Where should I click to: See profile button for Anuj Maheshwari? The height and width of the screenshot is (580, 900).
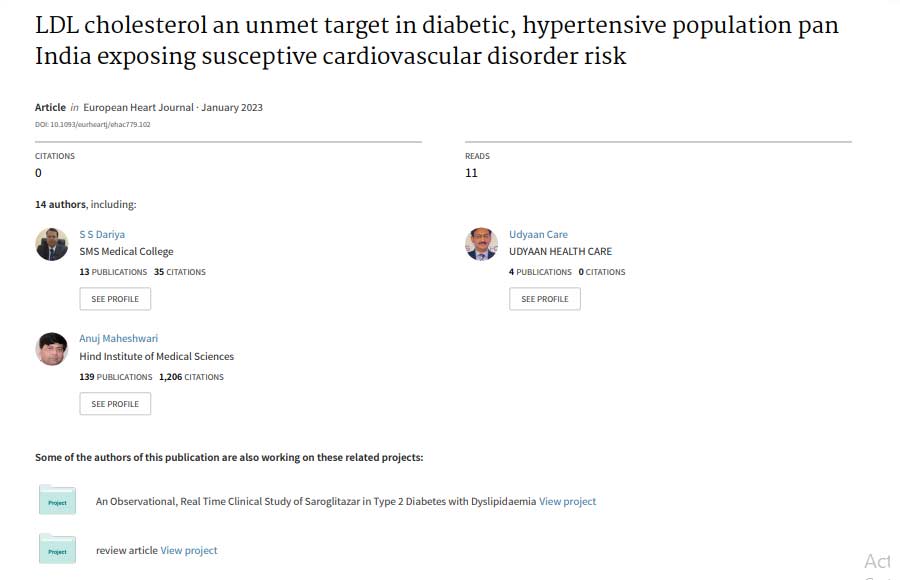pos(115,404)
